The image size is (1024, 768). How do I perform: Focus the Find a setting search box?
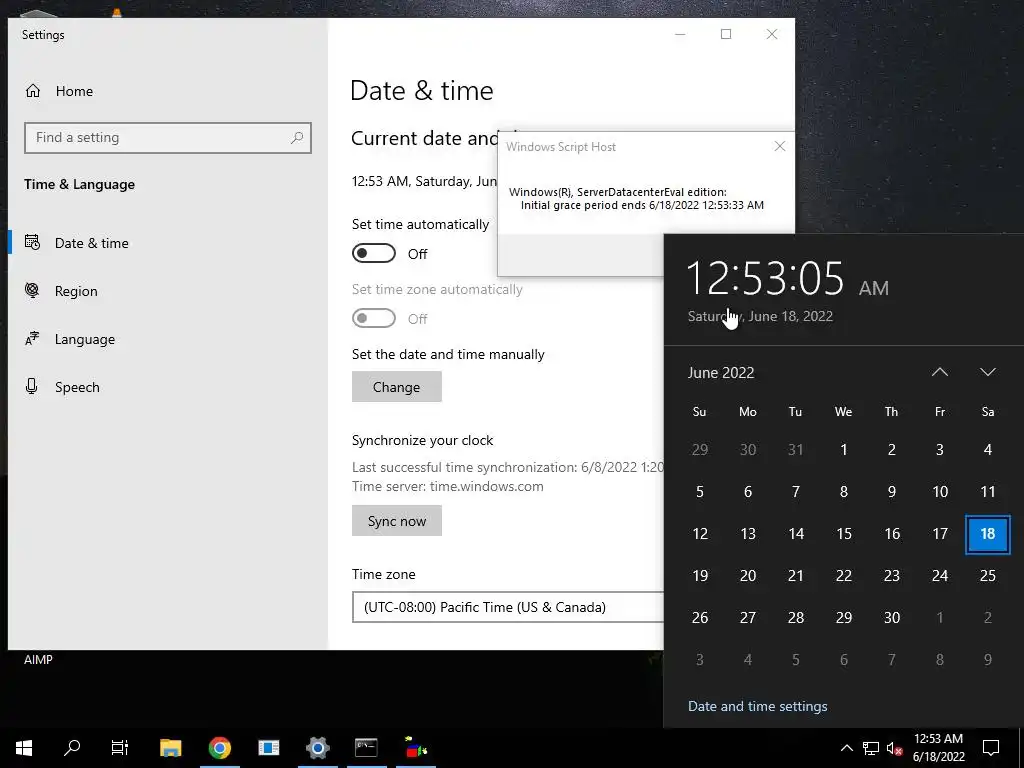tap(168, 138)
